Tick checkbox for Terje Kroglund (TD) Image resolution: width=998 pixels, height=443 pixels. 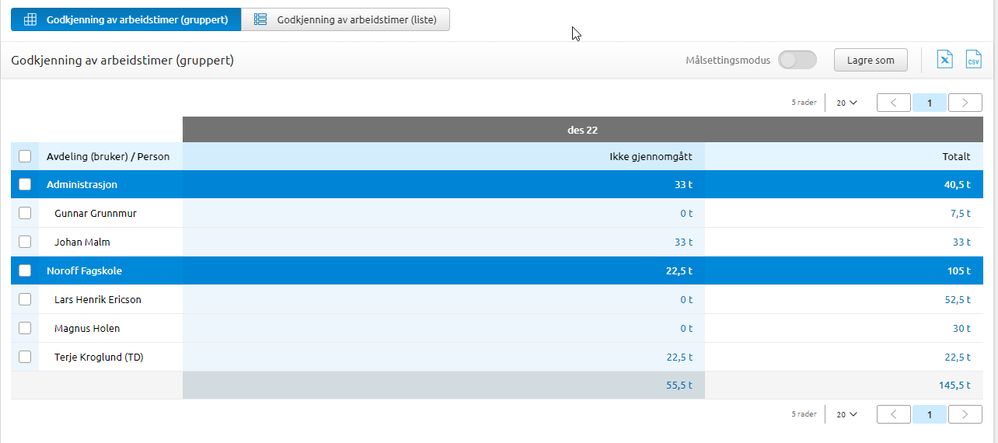point(25,357)
